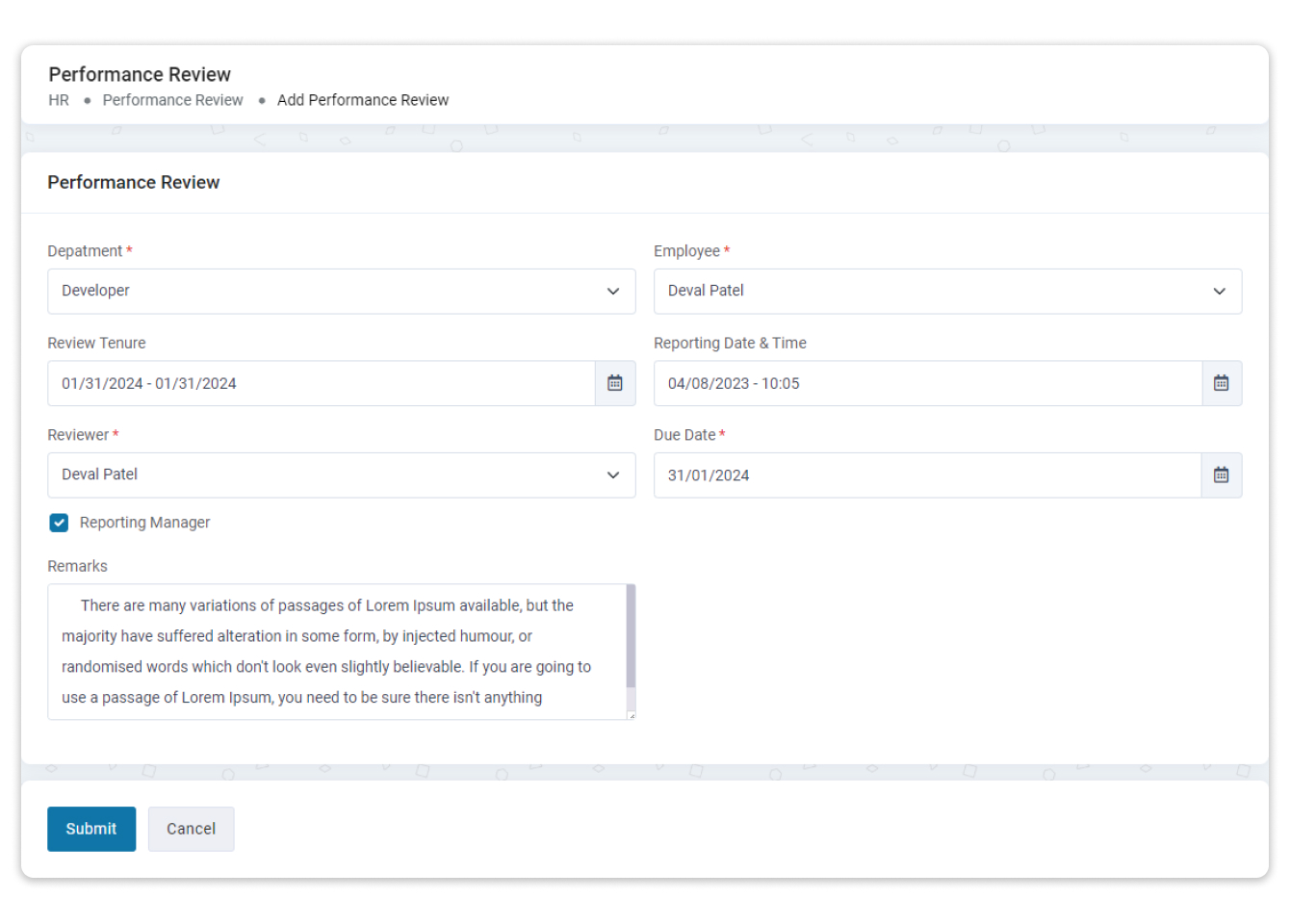The height and width of the screenshot is (924, 1290).
Task: Open the Department dropdown showing Developer
Action: pyautogui.click(x=342, y=291)
